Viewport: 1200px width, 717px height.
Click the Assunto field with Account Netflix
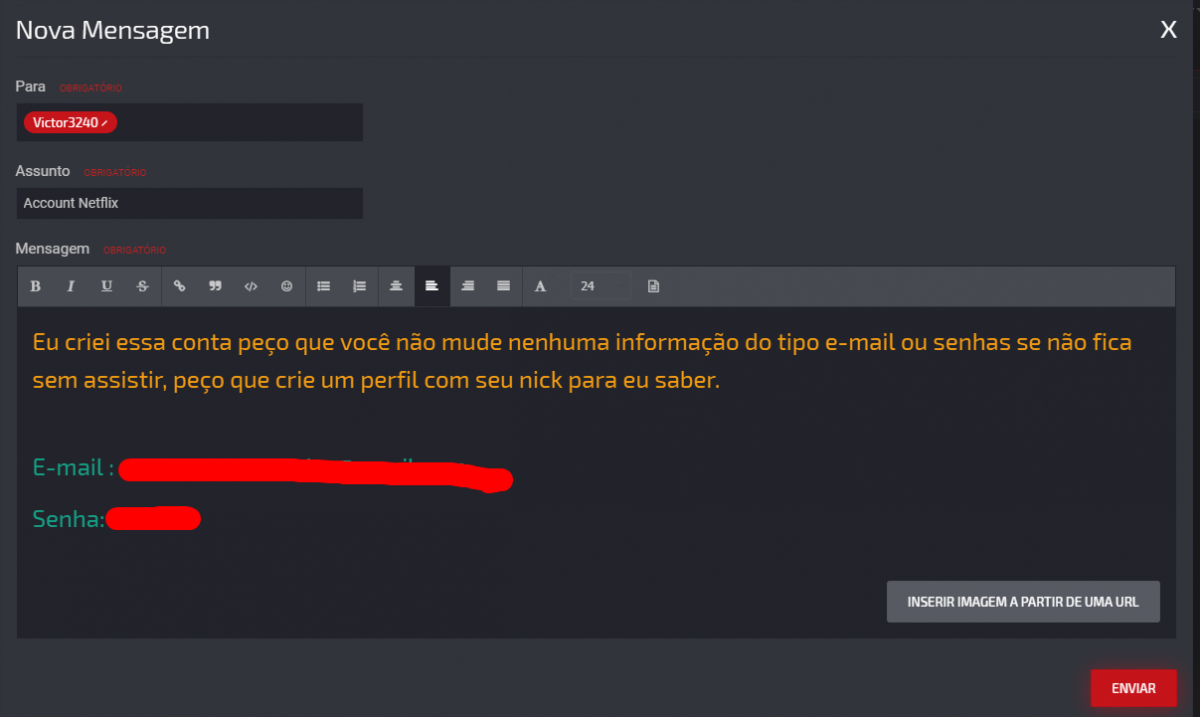pyautogui.click(x=190, y=203)
